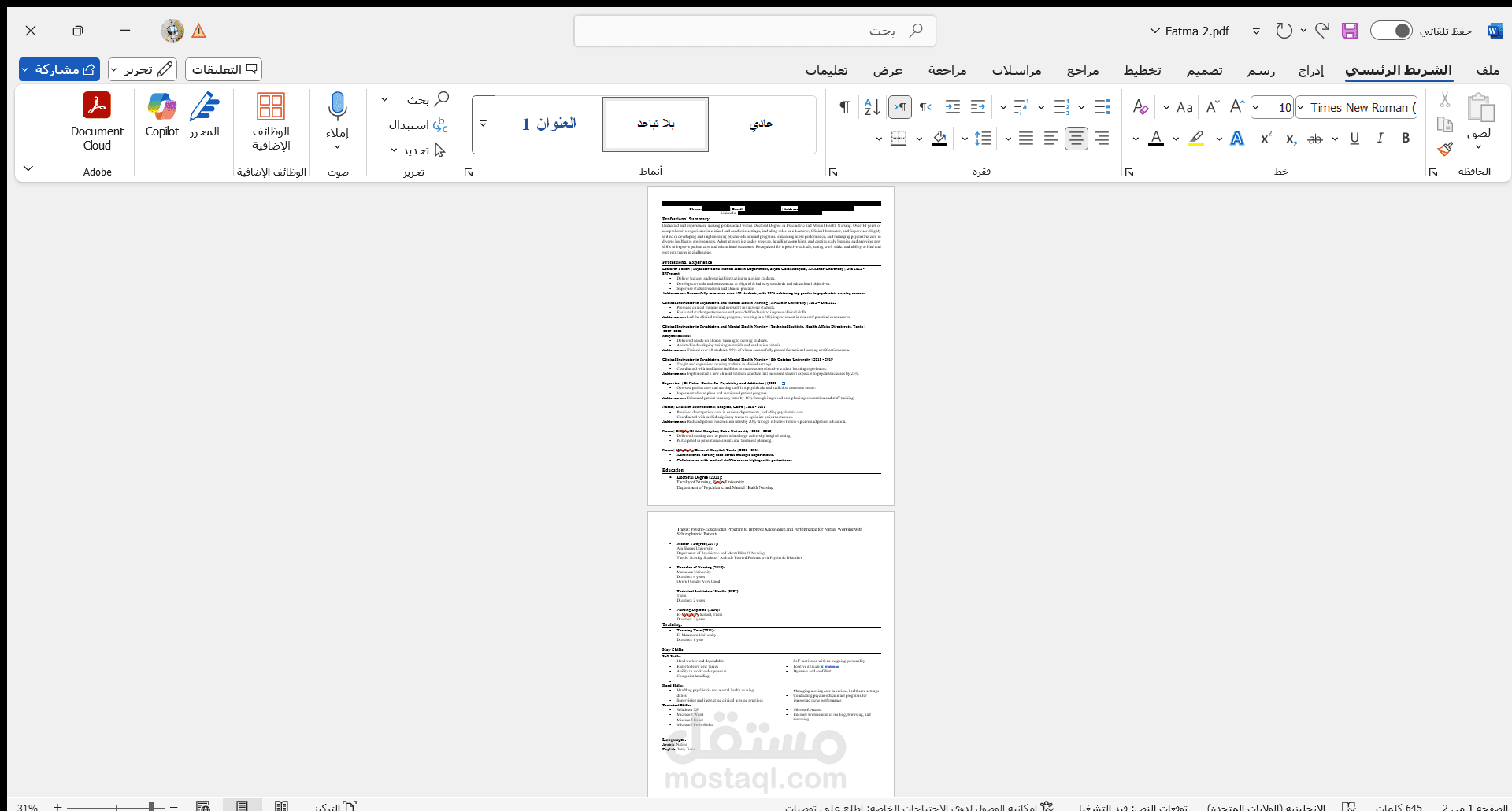Toggle underline formatting
This screenshot has width=1512, height=811.
(x=1354, y=139)
